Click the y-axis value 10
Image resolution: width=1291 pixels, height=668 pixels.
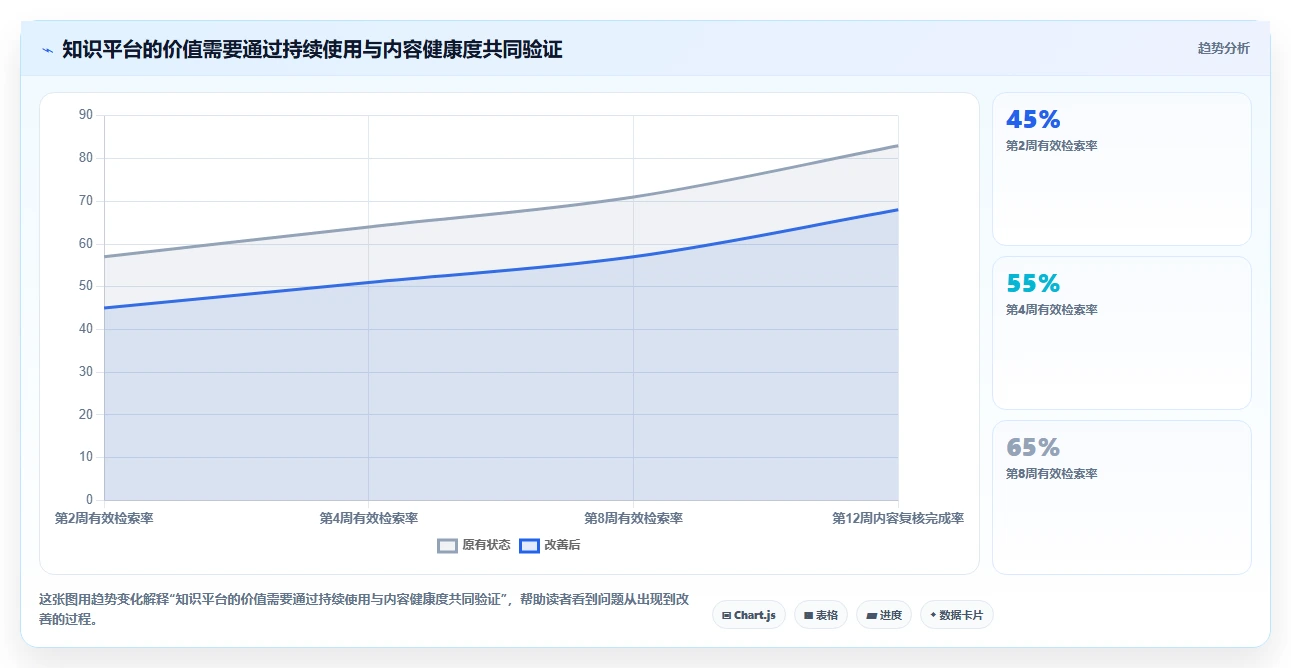click(x=85, y=457)
